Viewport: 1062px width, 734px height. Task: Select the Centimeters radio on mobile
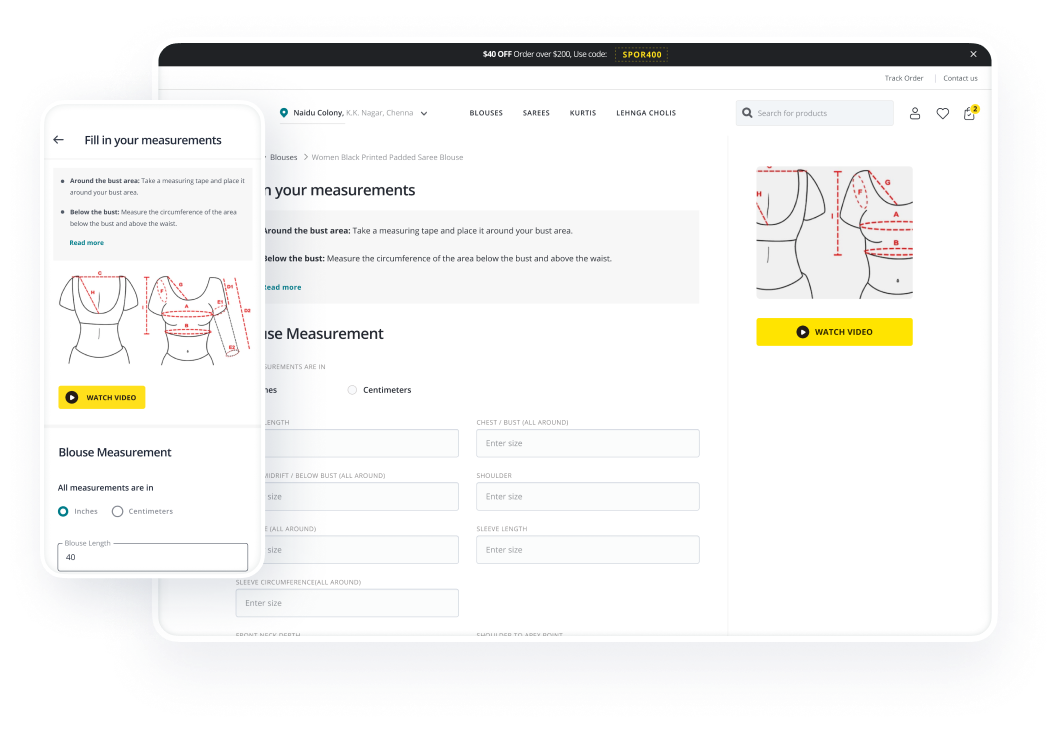pos(117,511)
